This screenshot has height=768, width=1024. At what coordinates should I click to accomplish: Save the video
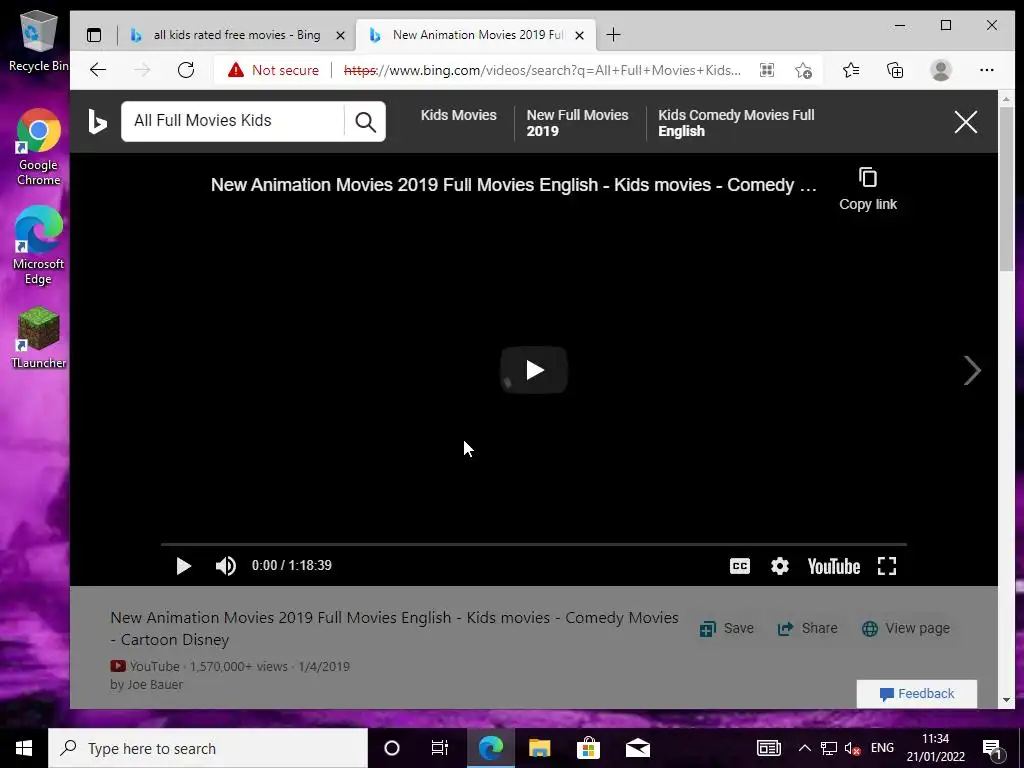pyautogui.click(x=726, y=628)
